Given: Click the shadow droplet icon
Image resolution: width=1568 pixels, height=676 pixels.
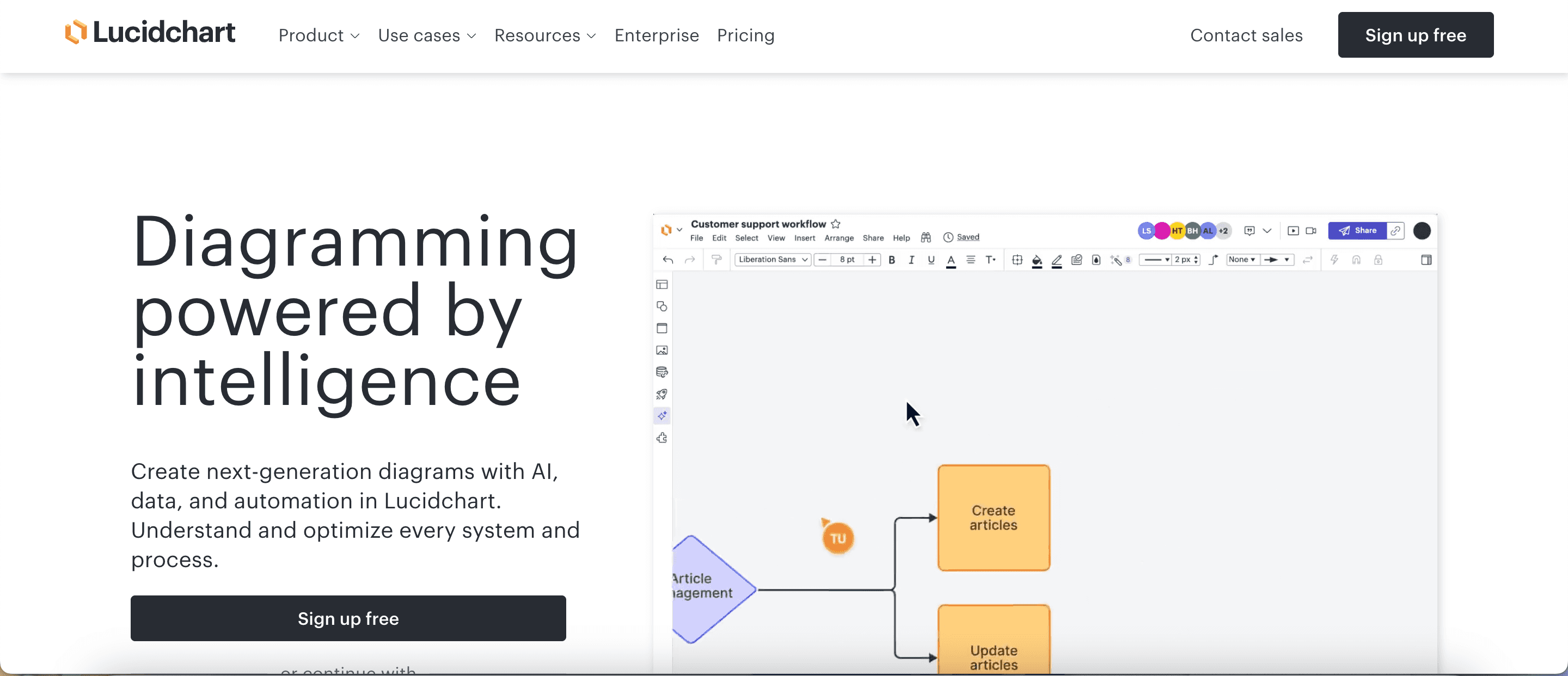Looking at the screenshot, I should tap(1097, 260).
